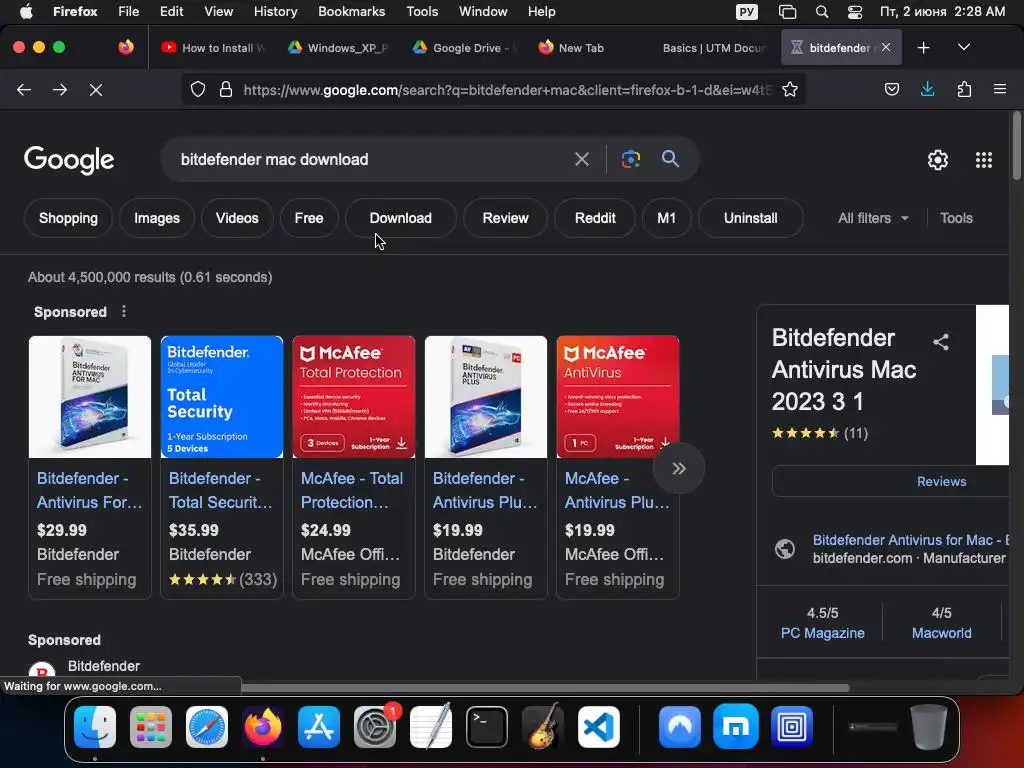Screen dimensions: 1024x768
Task: Apply the Uninstall filter chip
Action: 750,218
